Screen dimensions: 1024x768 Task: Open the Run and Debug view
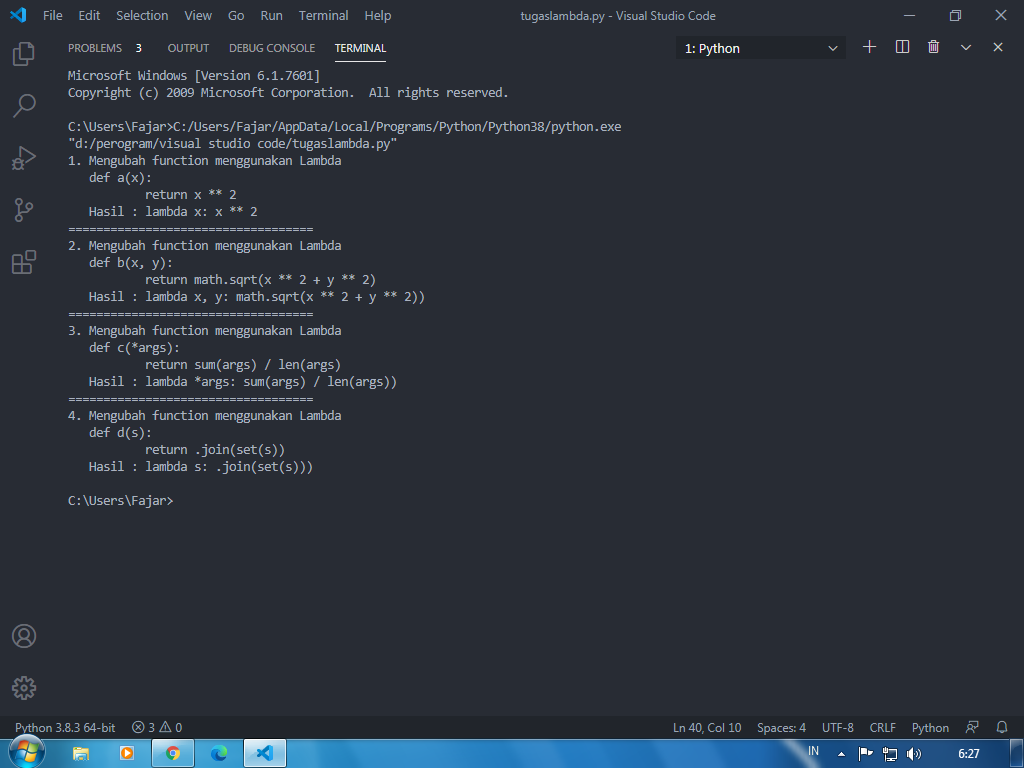(x=24, y=158)
